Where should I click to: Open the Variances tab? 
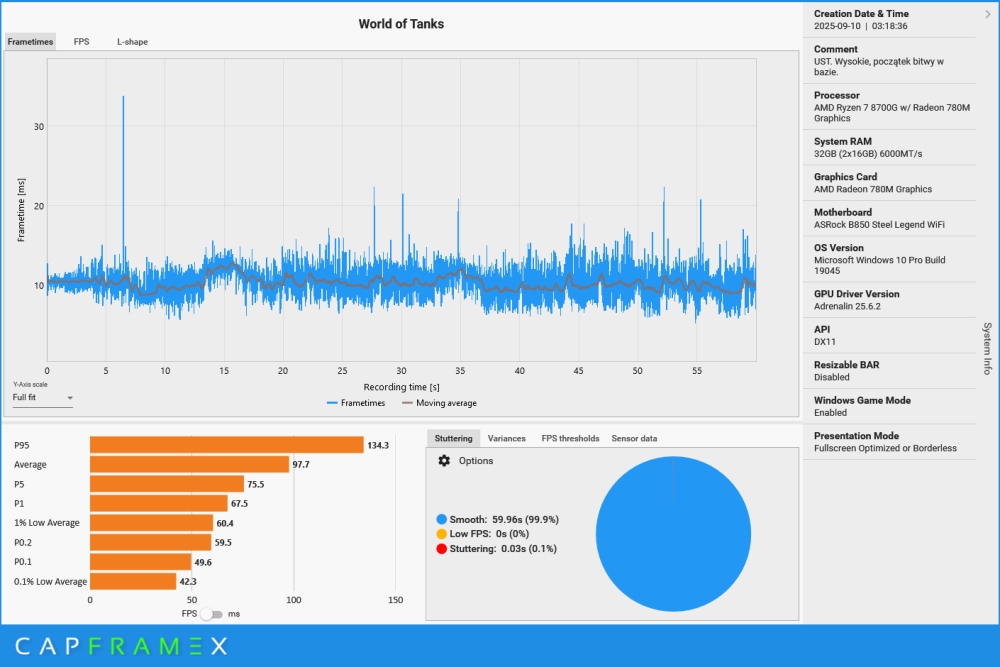coord(507,438)
